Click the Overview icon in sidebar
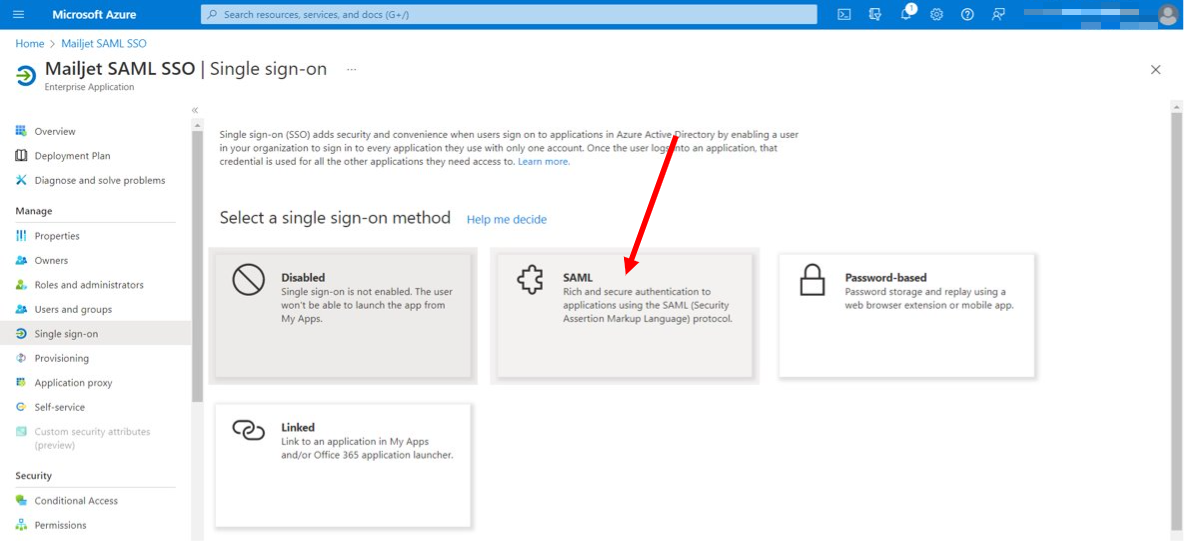The image size is (1184, 543). click(x=21, y=131)
